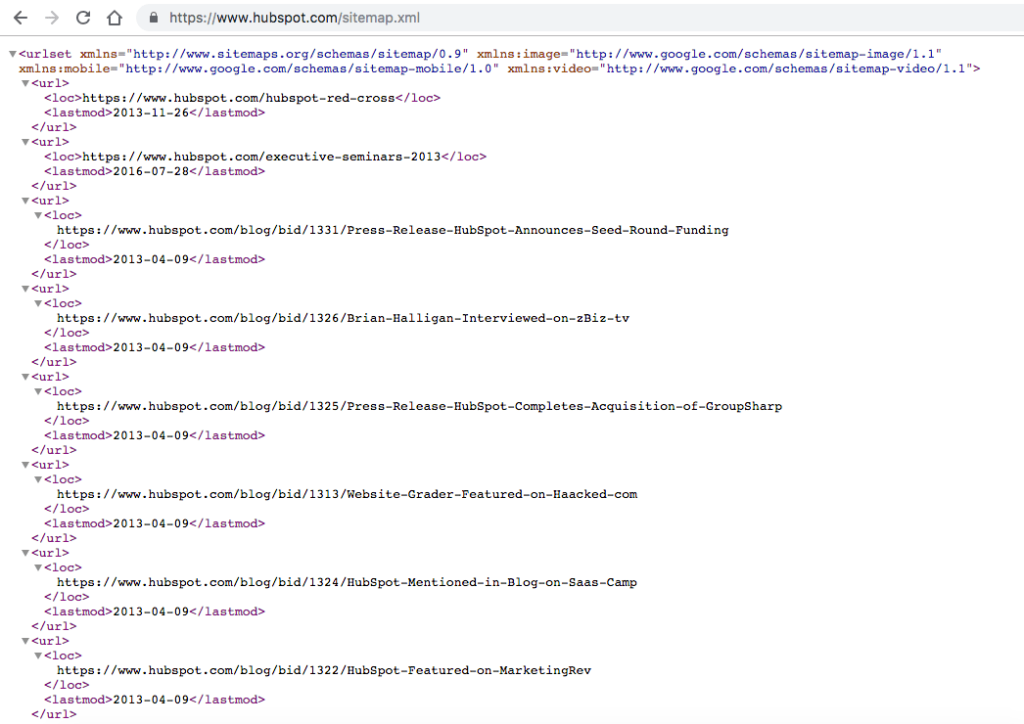Collapse the url node for the Saas-Camp entry
The width and height of the screenshot is (1024, 724).
tap(25, 553)
